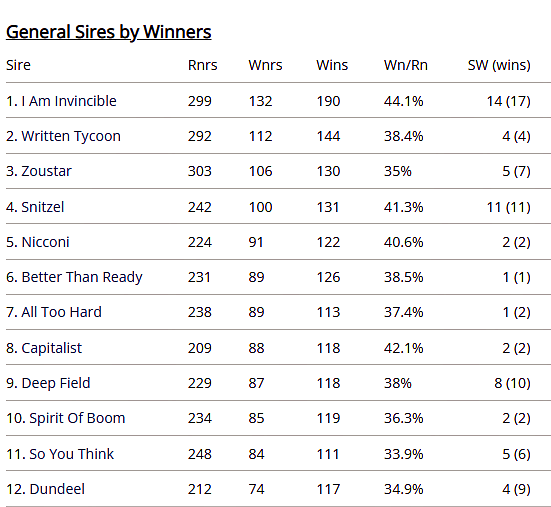
Task: Sort by the Wins column header
Action: tap(332, 65)
